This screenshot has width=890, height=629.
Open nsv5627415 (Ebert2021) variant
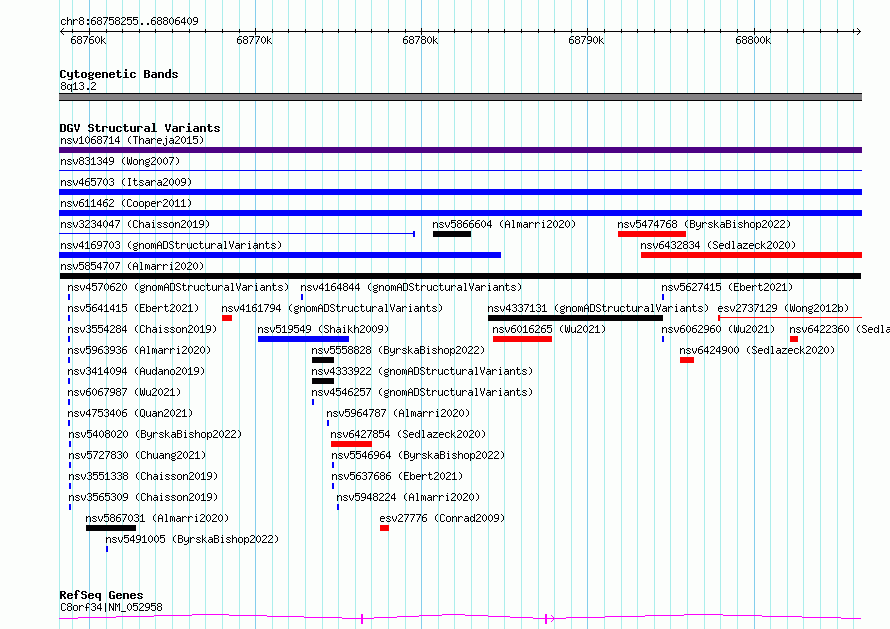727,287
